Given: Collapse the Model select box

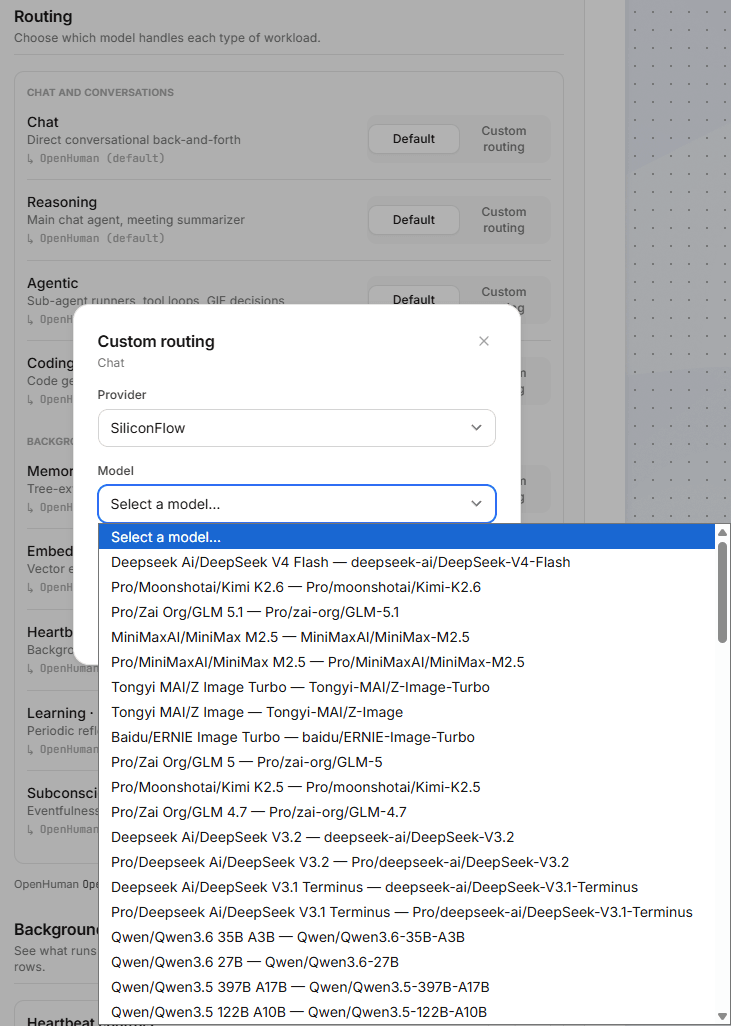Looking at the screenshot, I should coord(296,504).
